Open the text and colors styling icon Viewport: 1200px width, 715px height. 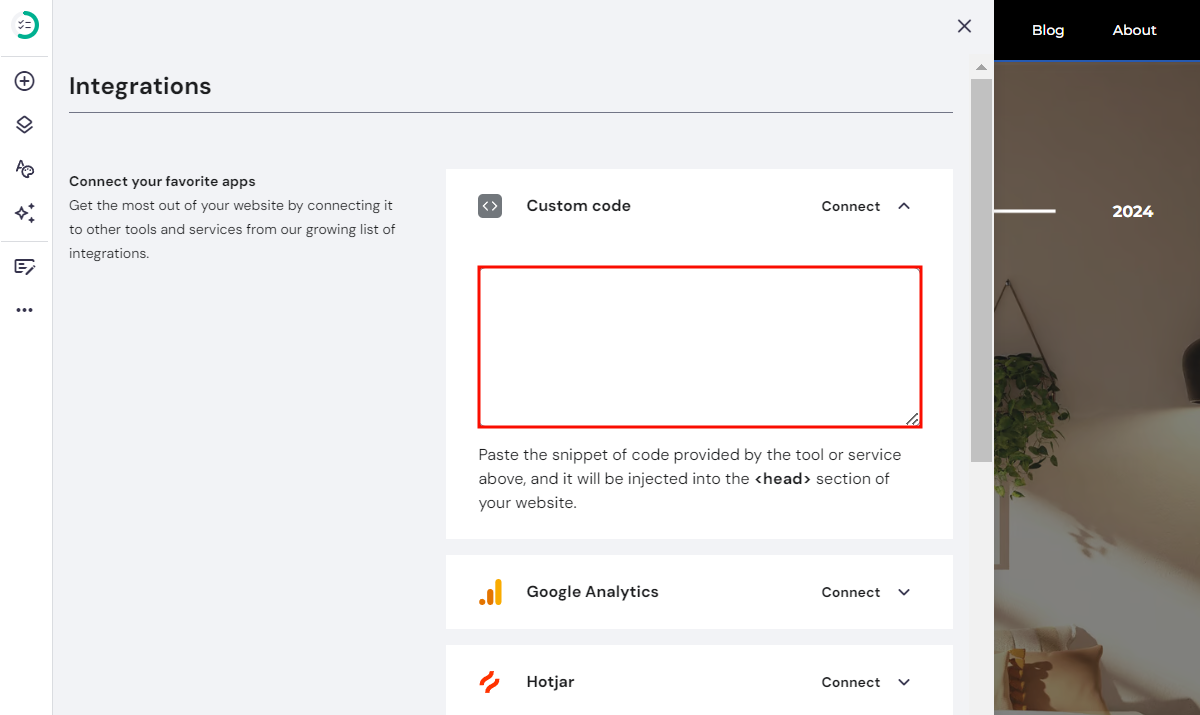(x=25, y=168)
